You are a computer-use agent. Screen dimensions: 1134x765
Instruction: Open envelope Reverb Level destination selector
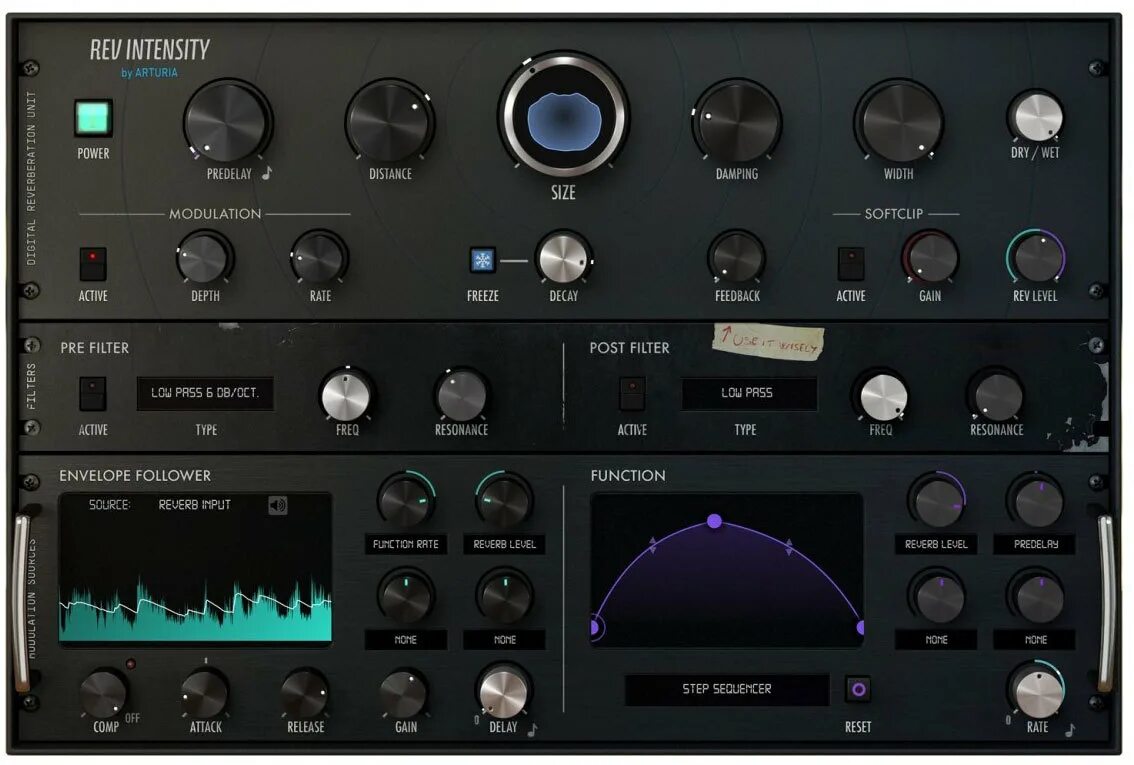pyautogui.click(x=505, y=544)
